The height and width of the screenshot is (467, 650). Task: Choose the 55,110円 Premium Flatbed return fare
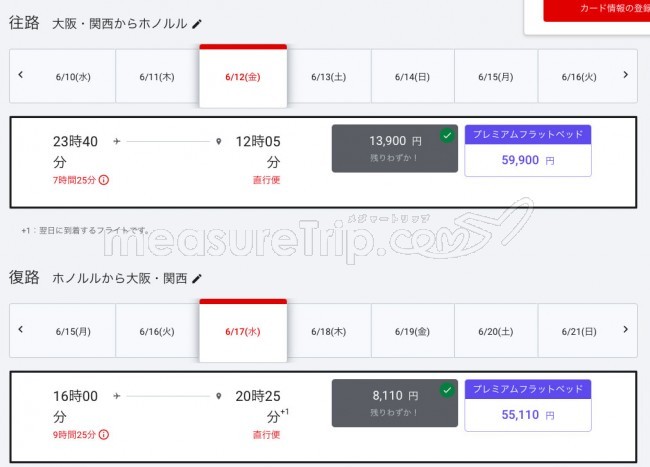pos(528,405)
